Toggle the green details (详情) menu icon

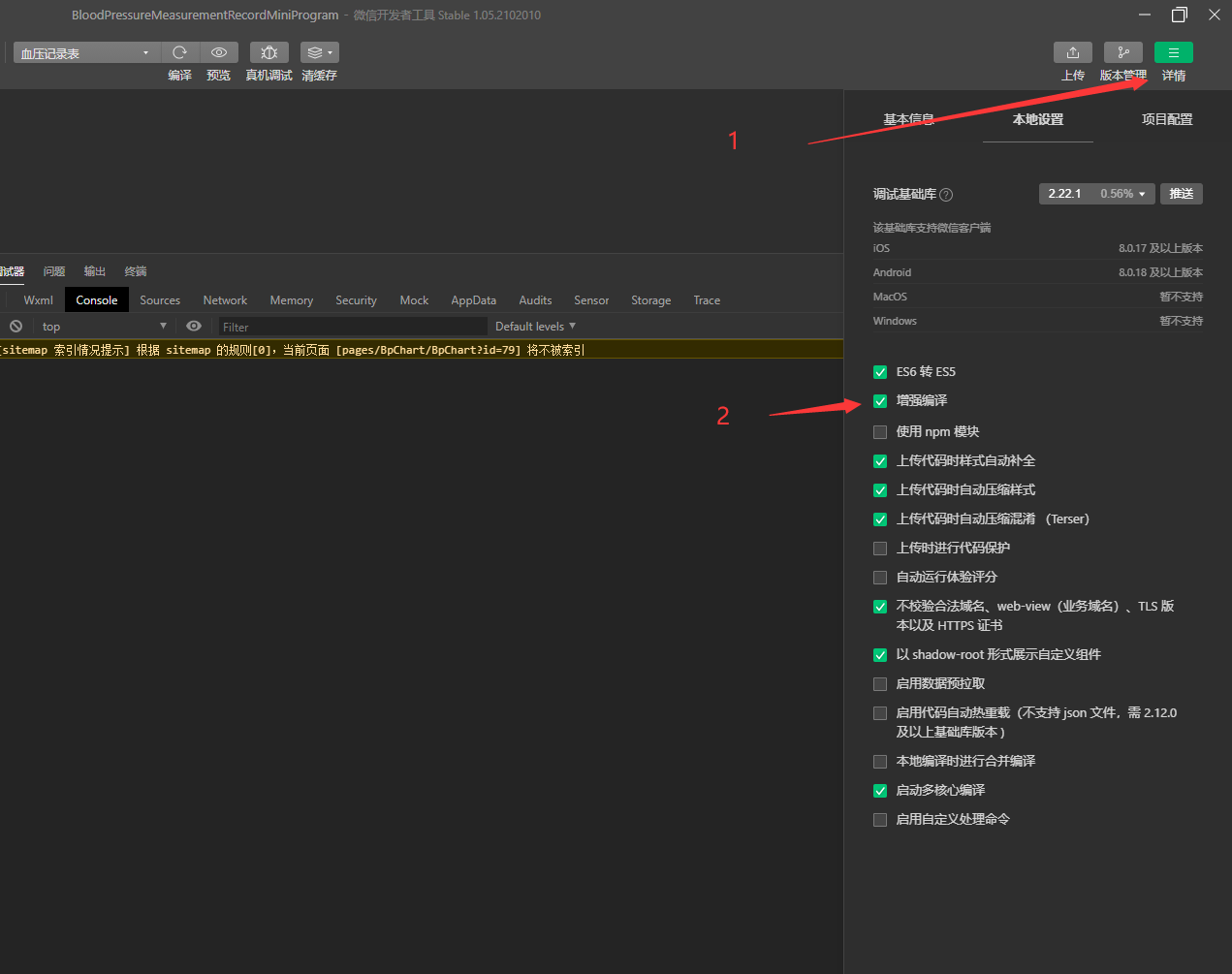tap(1173, 52)
